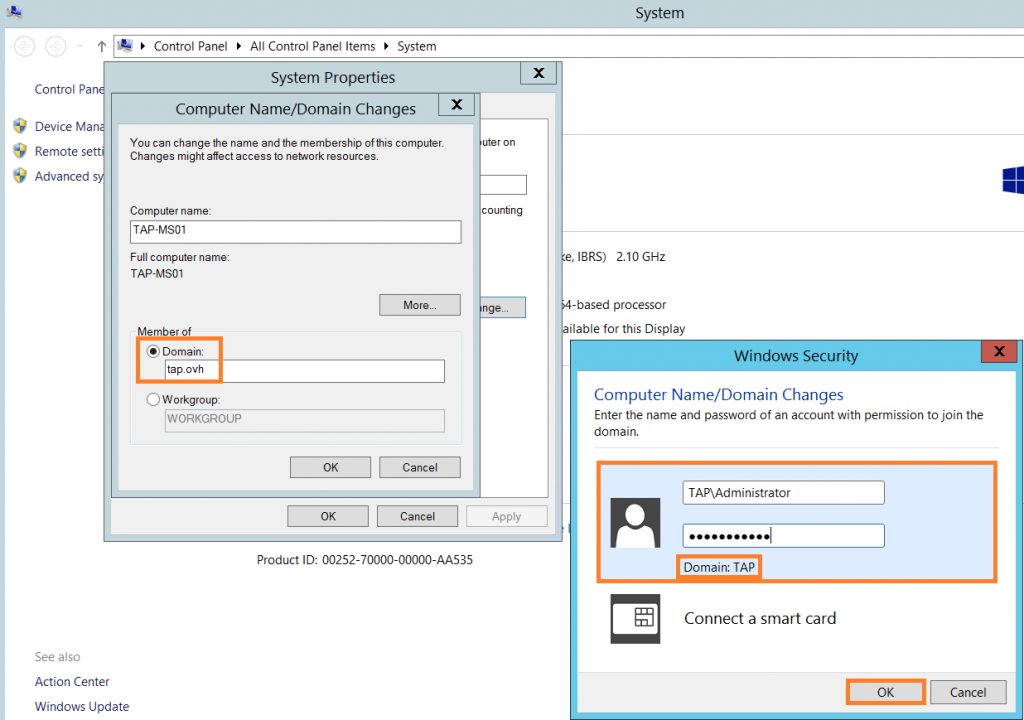The height and width of the screenshot is (720, 1024).
Task: Click the System window title bar icon
Action: click(14, 12)
